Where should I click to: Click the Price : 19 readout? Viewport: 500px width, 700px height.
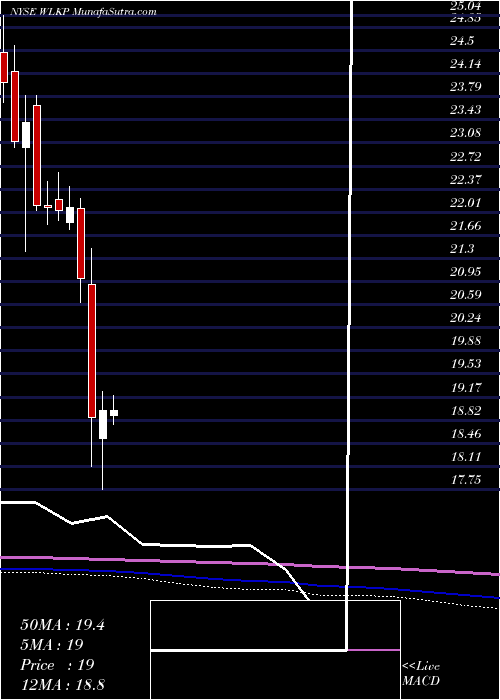pyautogui.click(x=57, y=665)
